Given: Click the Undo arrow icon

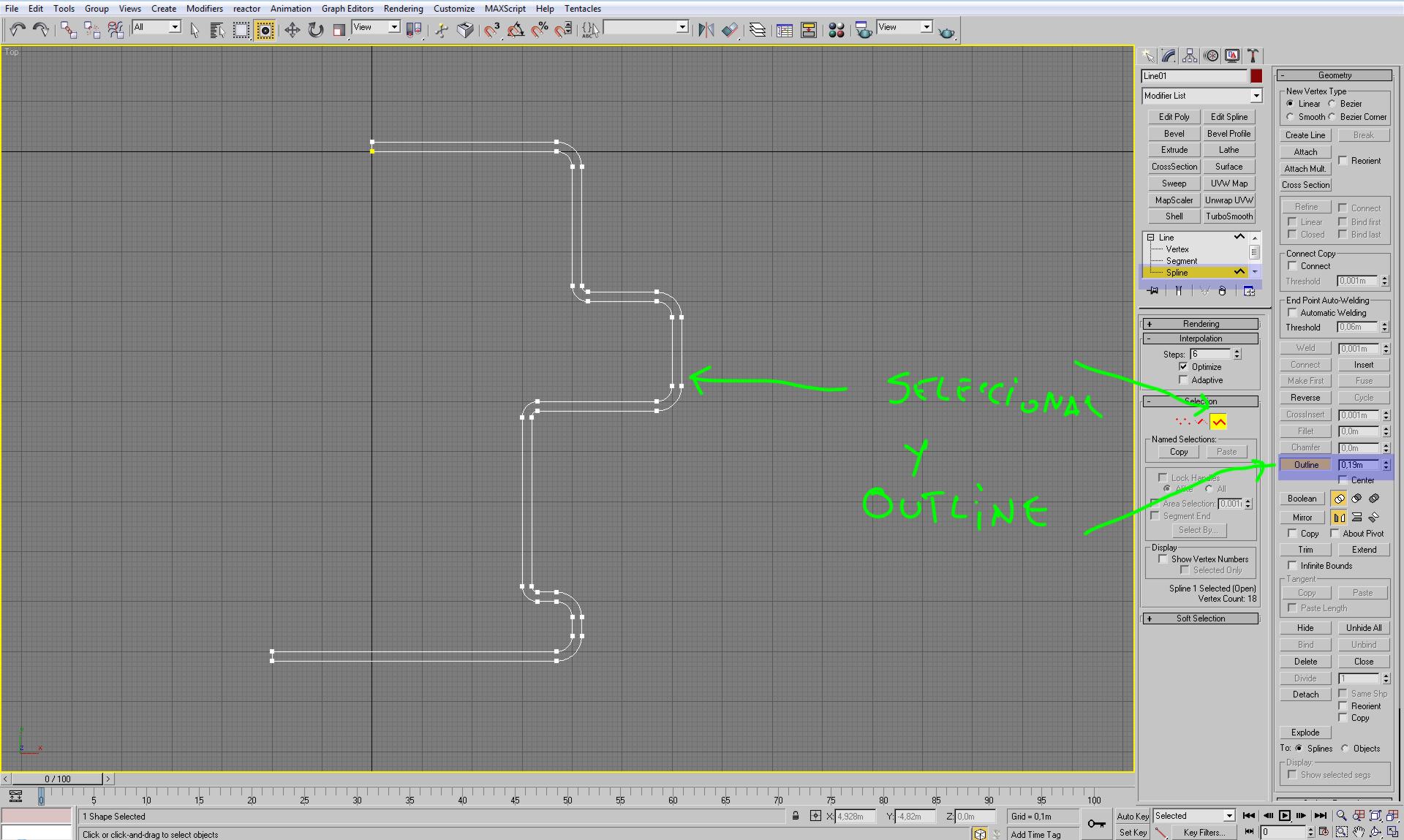Looking at the screenshot, I should click(18, 29).
